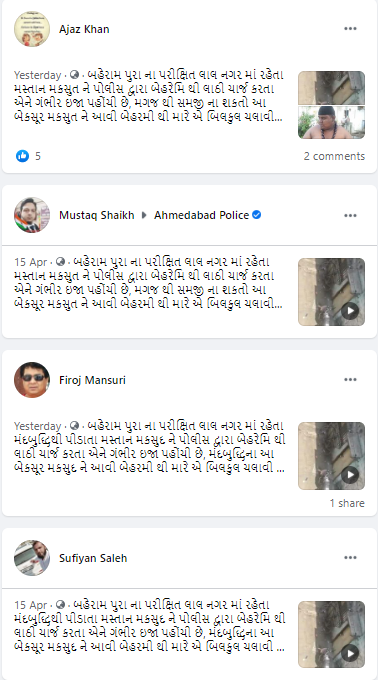Image resolution: width=378 pixels, height=680 pixels.
Task: Open three-dot menu on Mustaq Shaikh's post
Action: 350,216
